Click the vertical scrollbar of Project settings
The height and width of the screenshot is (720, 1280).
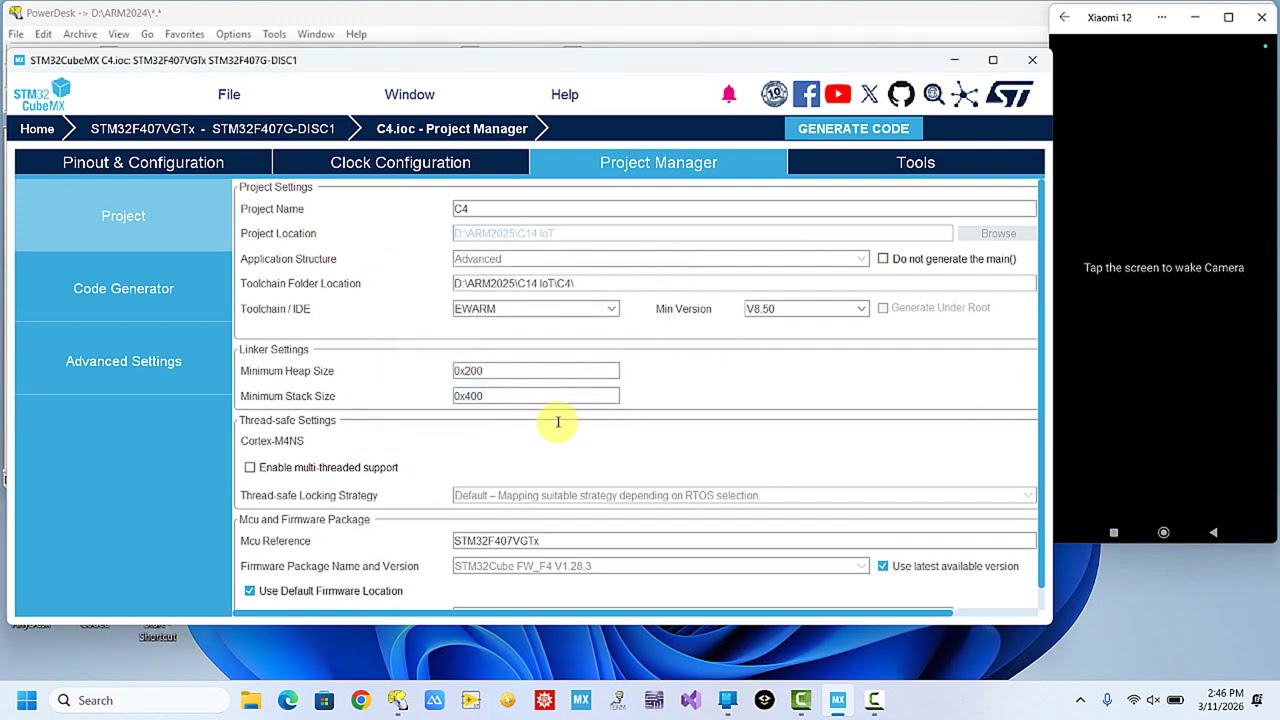(1041, 385)
